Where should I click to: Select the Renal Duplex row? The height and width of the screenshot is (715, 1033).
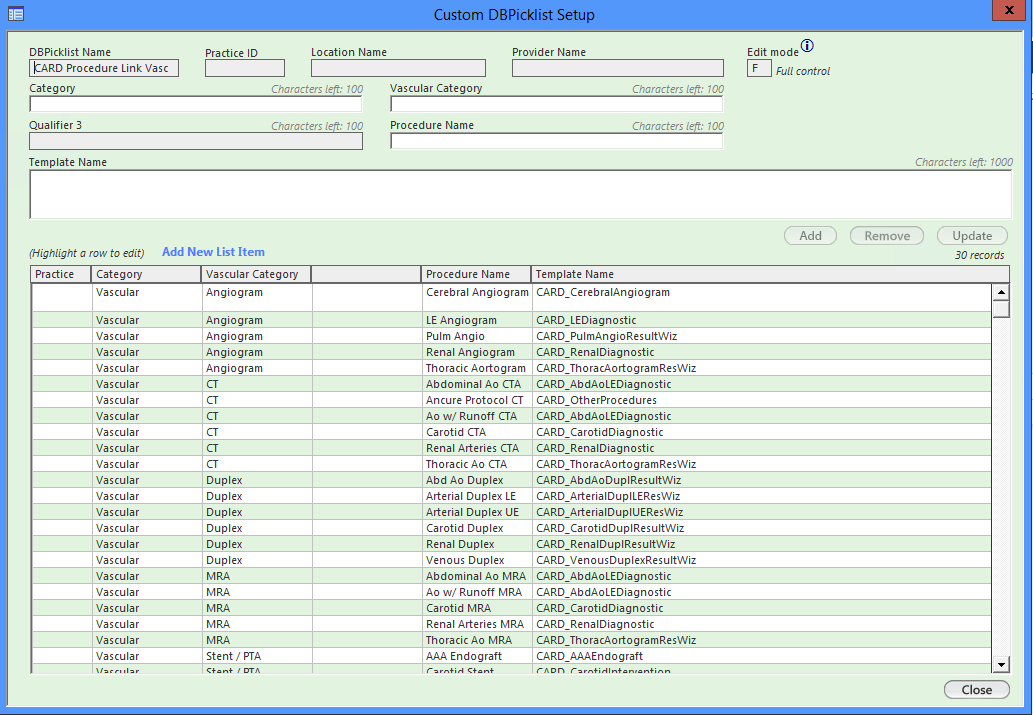pyautogui.click(x=511, y=544)
